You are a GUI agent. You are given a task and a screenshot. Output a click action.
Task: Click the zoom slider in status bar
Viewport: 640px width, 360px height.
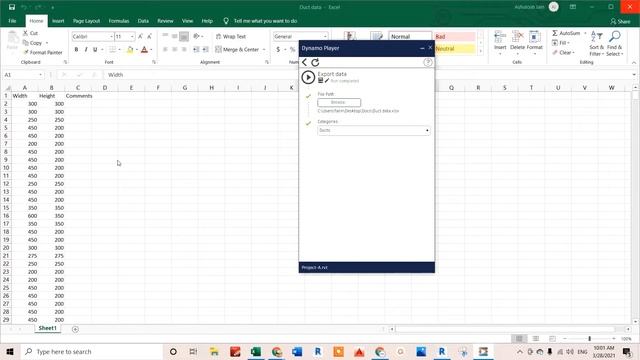tap(589, 338)
